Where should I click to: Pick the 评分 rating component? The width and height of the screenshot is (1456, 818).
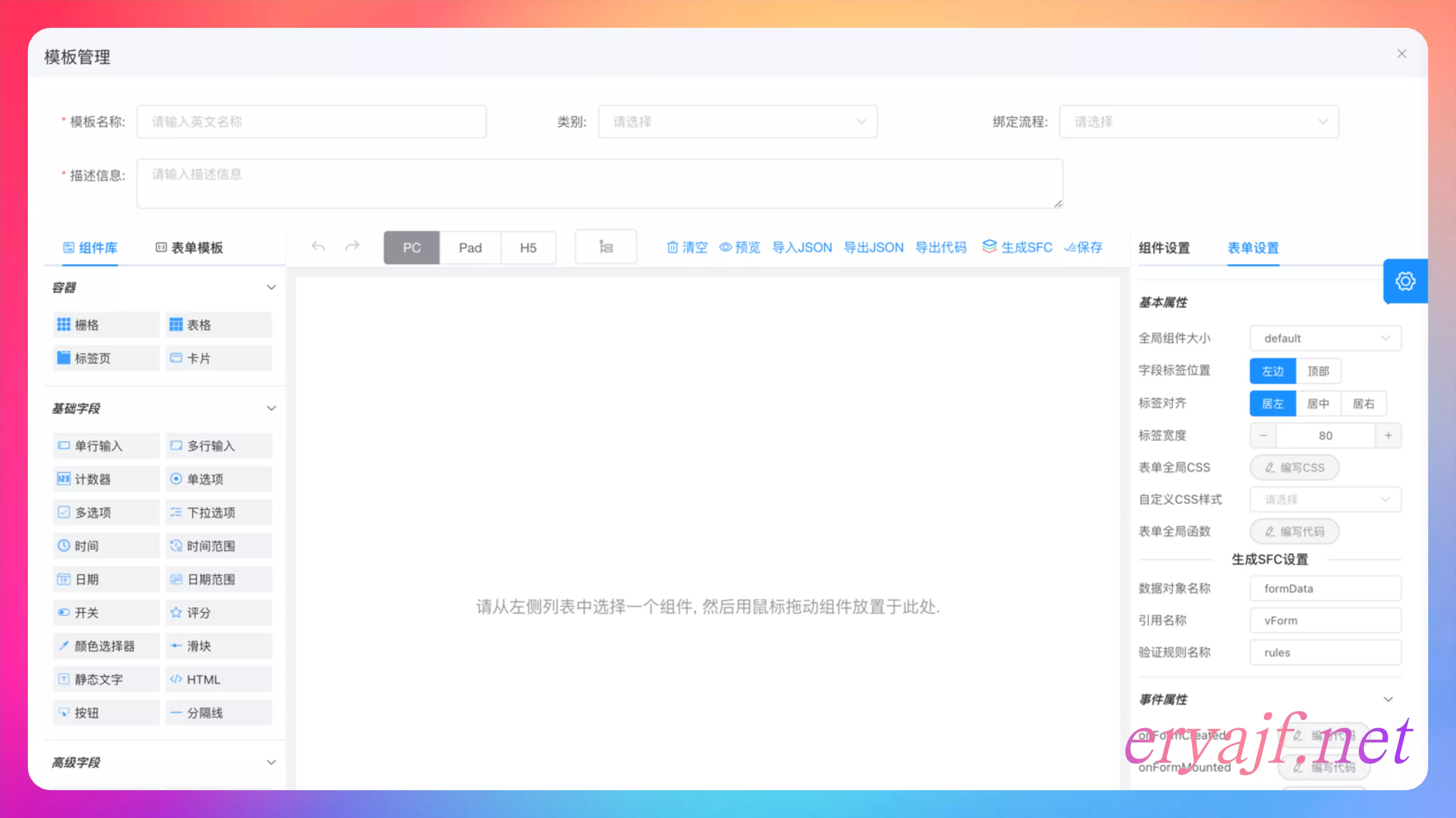coord(219,613)
